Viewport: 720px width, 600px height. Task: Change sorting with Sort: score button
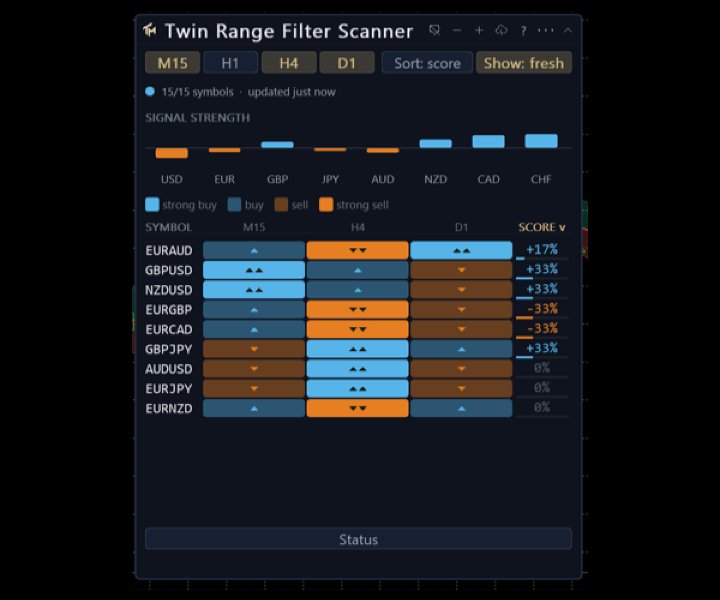(x=427, y=62)
